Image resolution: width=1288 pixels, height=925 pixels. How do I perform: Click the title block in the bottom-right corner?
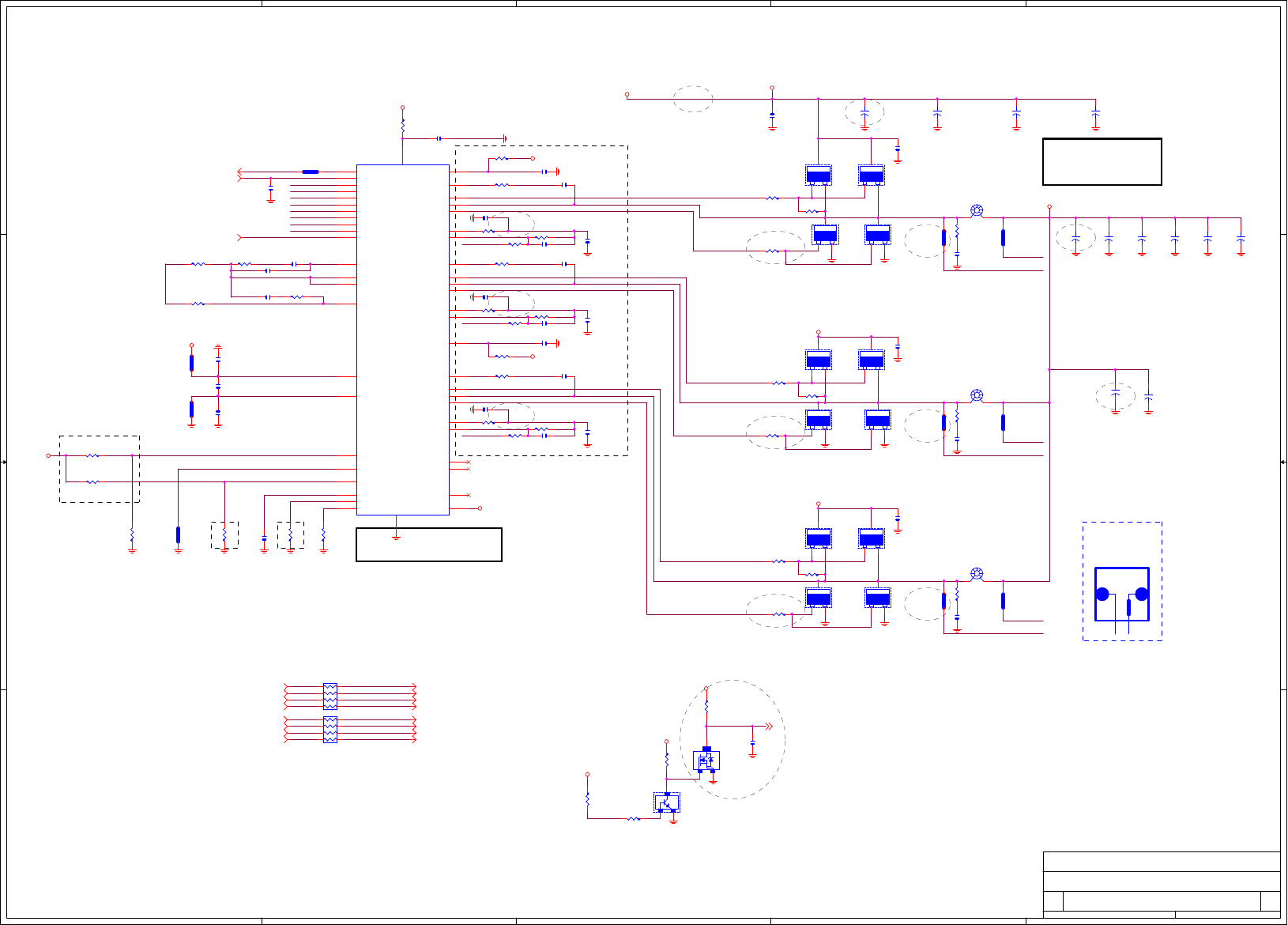(1162, 885)
